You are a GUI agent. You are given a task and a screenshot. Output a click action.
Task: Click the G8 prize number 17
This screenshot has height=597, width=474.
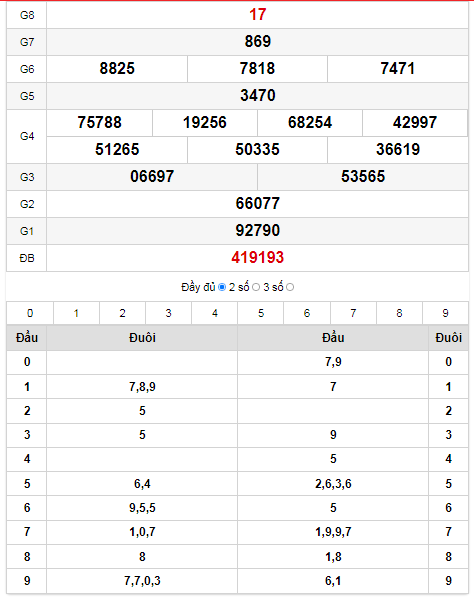pyautogui.click(x=258, y=15)
